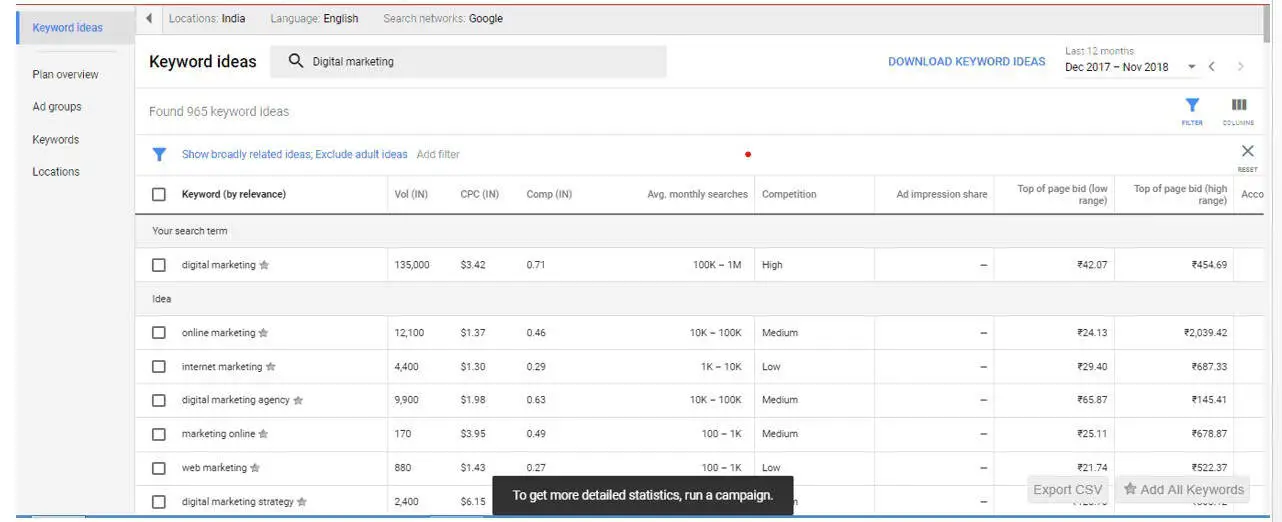The image size is (1282, 522).
Task: Click the 'web marketing' keyword text
Action: point(214,468)
